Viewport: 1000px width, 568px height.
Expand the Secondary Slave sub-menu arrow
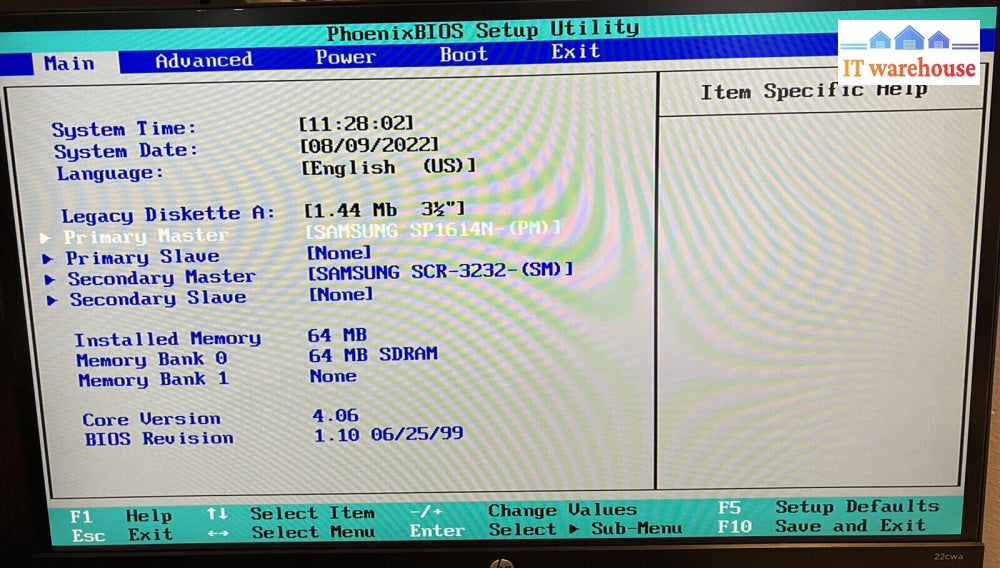pyautogui.click(x=51, y=300)
